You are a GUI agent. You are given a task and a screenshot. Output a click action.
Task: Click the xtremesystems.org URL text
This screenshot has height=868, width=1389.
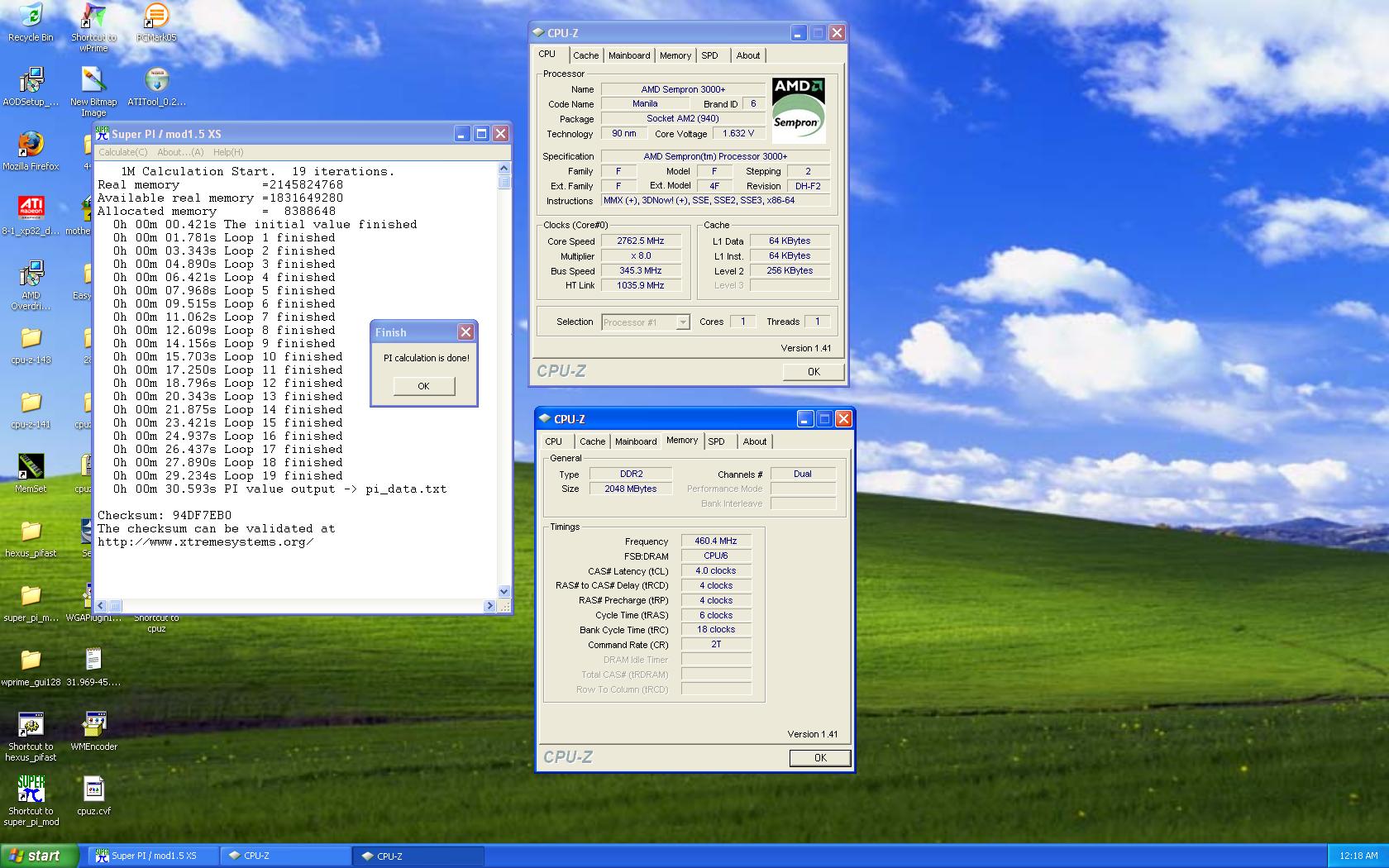[206, 542]
